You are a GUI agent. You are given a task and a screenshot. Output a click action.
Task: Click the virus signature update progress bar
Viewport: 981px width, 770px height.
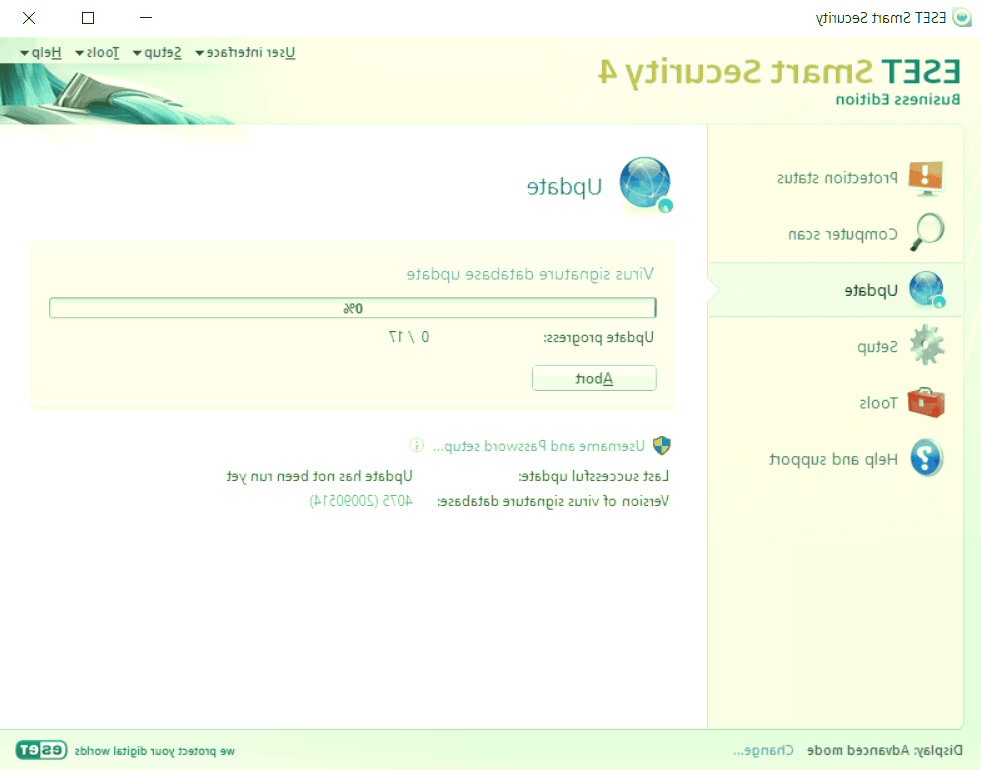(x=352, y=308)
